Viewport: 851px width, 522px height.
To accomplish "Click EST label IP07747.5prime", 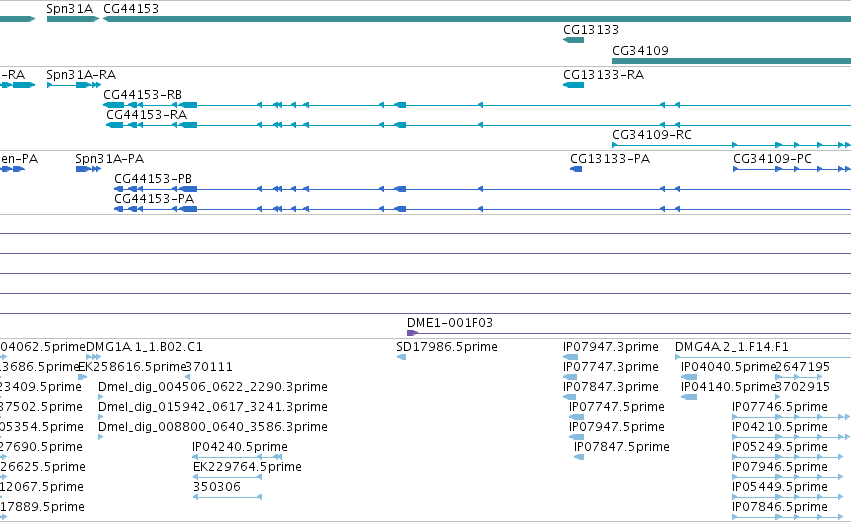I will point(617,408).
